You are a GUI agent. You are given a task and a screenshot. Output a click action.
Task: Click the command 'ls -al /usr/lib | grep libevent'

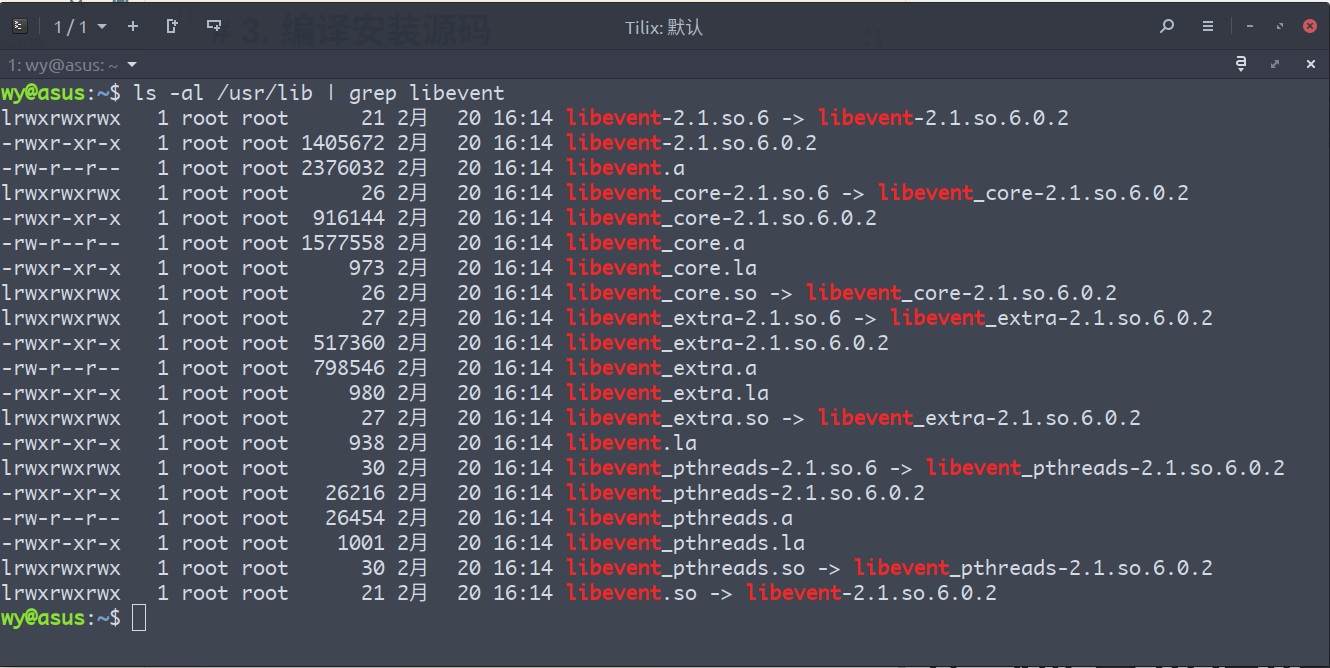click(320, 92)
